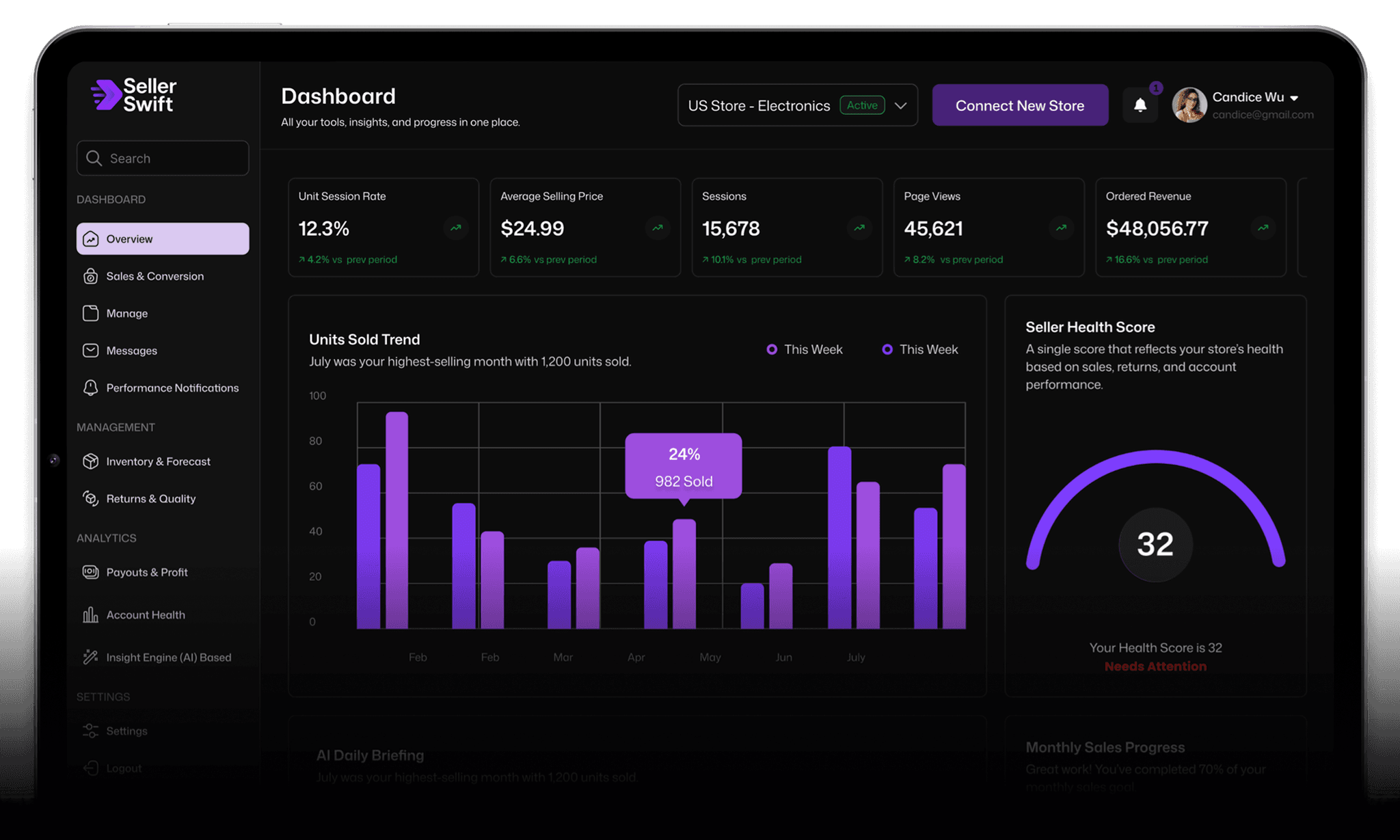Click the Returns & Quality icon

click(x=90, y=498)
